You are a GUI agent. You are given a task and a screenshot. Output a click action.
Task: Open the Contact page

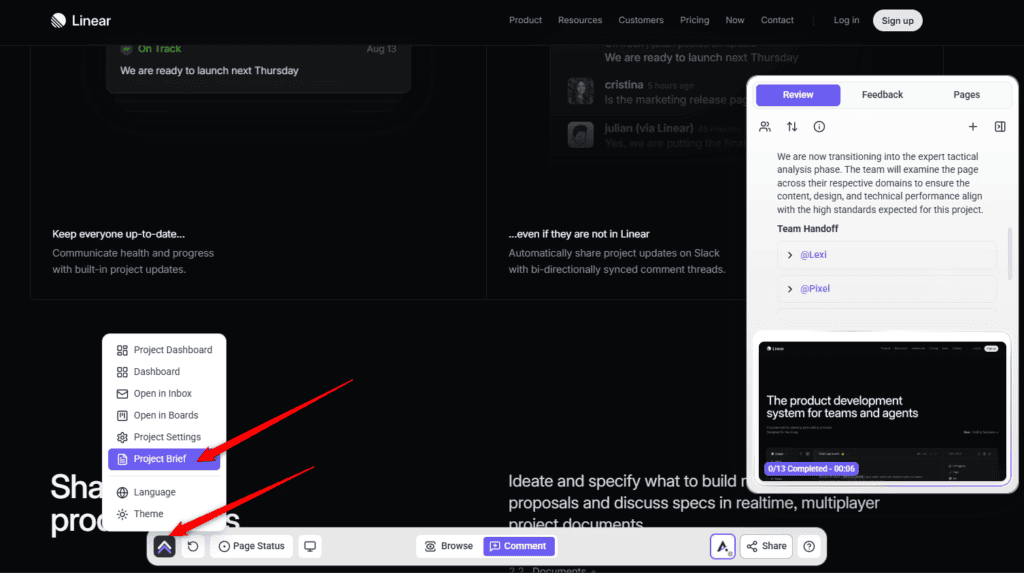[x=777, y=20]
